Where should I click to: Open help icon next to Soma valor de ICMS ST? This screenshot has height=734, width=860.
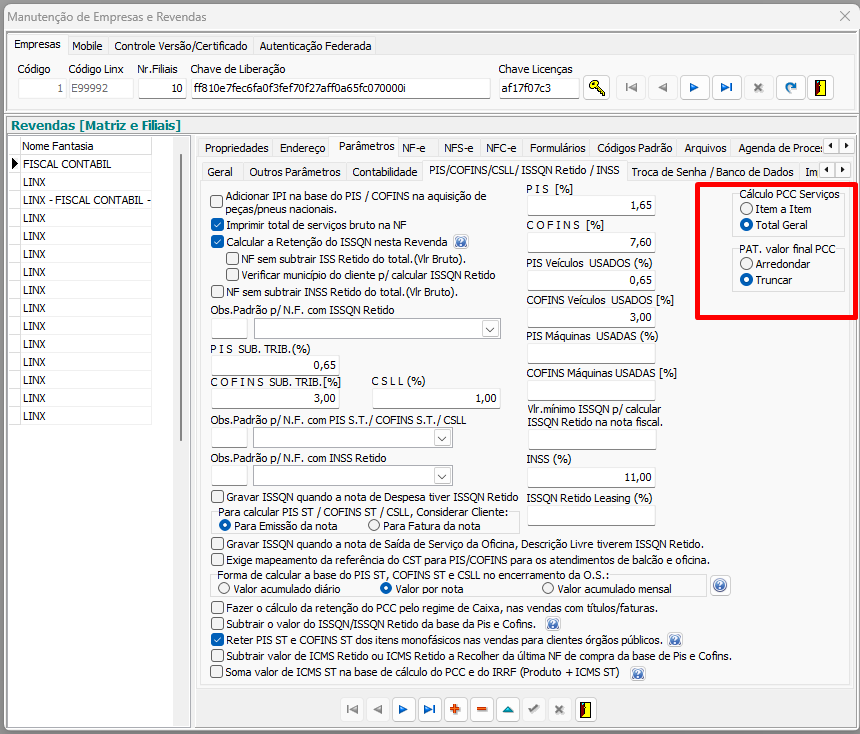pos(637,673)
